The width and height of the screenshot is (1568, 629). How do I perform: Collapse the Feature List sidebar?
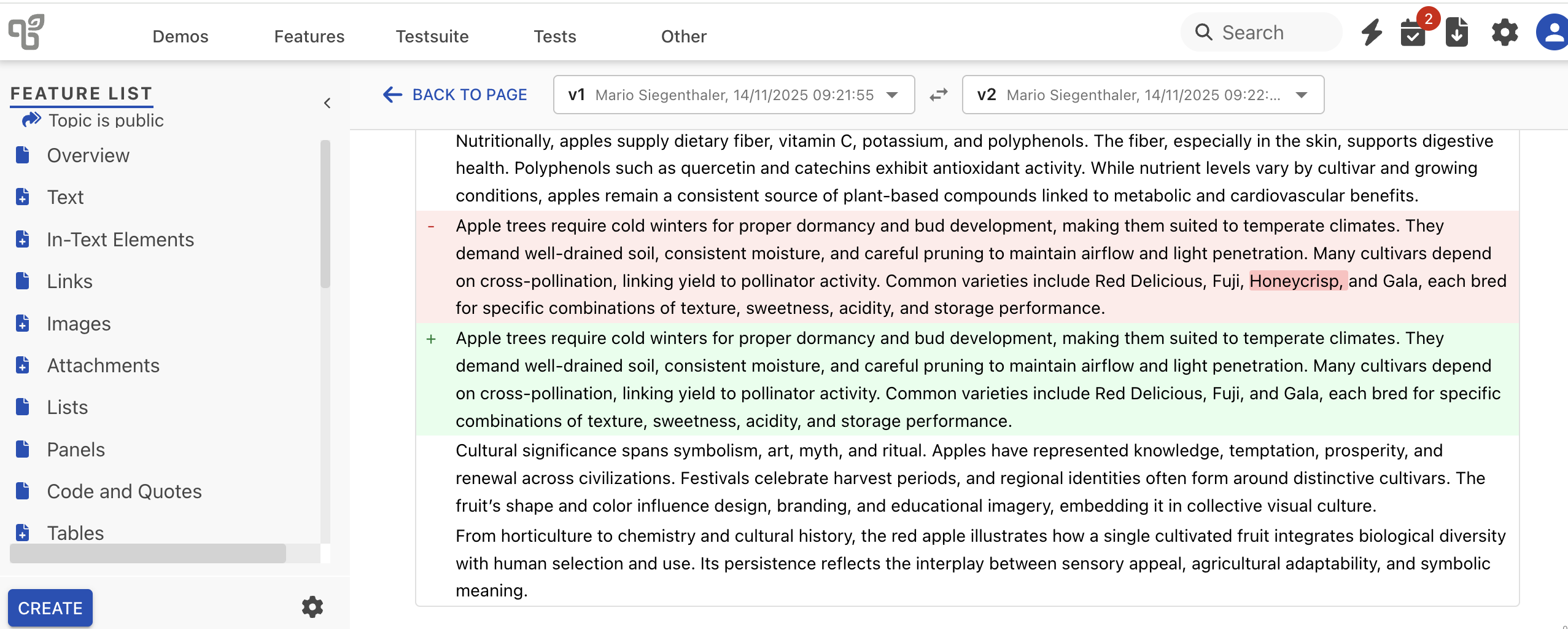point(327,103)
